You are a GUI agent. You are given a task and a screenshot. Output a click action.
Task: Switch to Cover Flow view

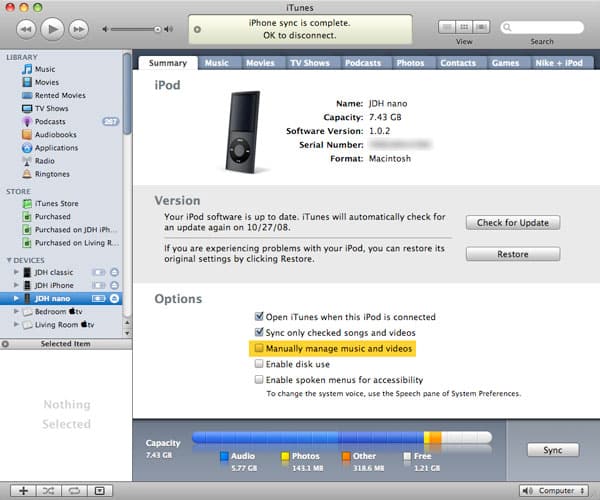pyautogui.click(x=481, y=27)
